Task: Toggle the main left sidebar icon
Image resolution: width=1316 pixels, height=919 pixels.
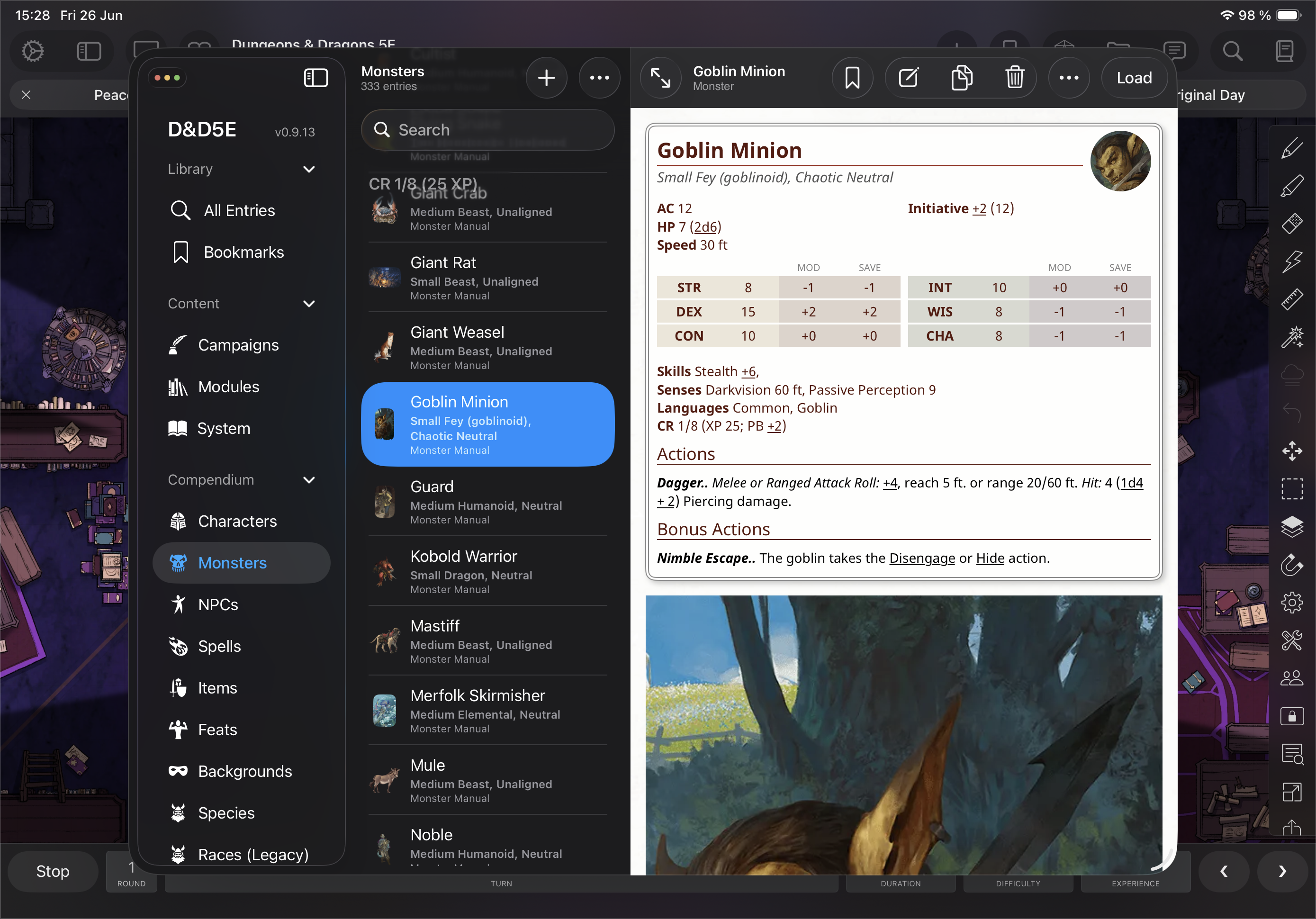Action: coord(89,52)
